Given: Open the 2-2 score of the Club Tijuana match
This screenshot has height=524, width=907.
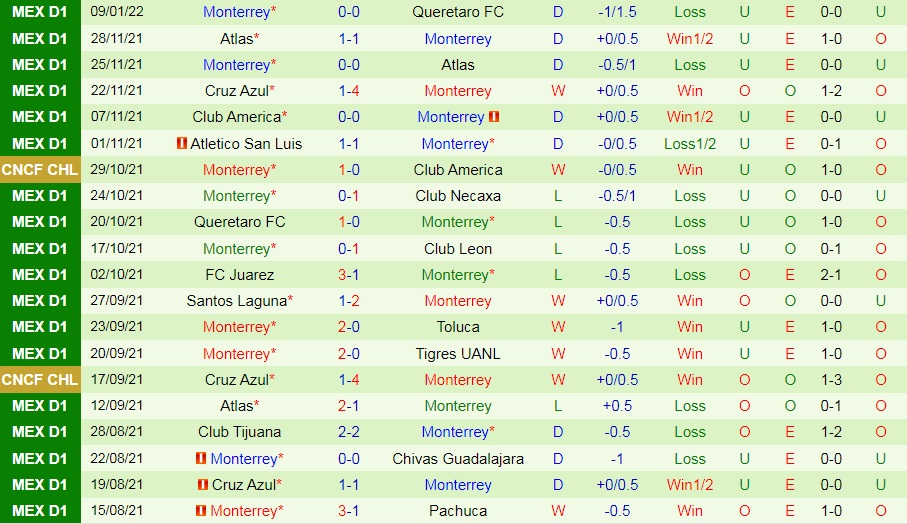Looking at the screenshot, I should tap(349, 432).
